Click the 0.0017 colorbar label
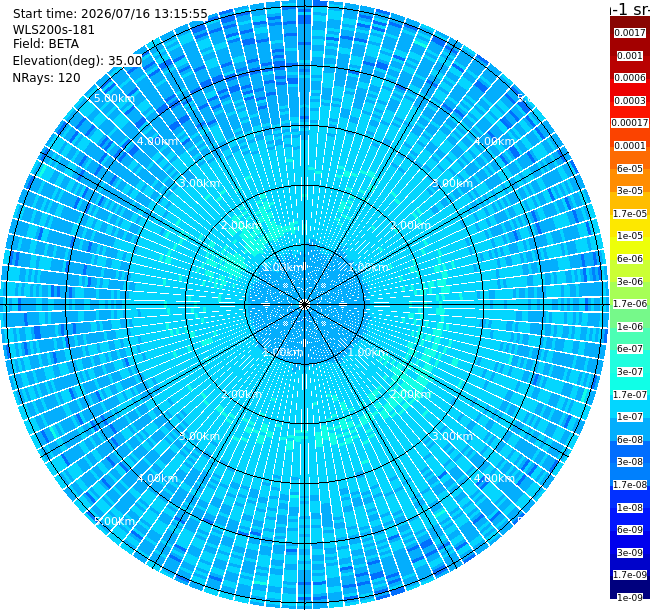The height and width of the screenshot is (610, 650). pos(630,33)
